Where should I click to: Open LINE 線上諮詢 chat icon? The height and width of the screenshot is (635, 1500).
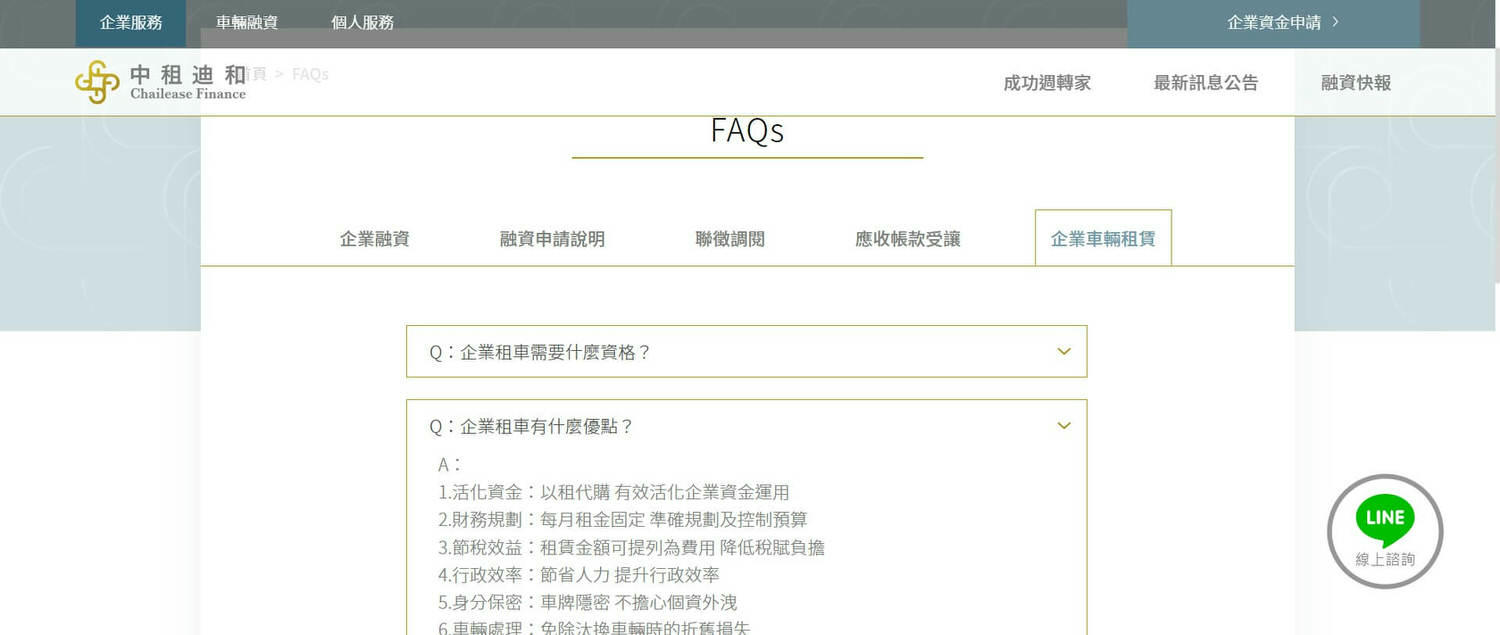pyautogui.click(x=1384, y=532)
